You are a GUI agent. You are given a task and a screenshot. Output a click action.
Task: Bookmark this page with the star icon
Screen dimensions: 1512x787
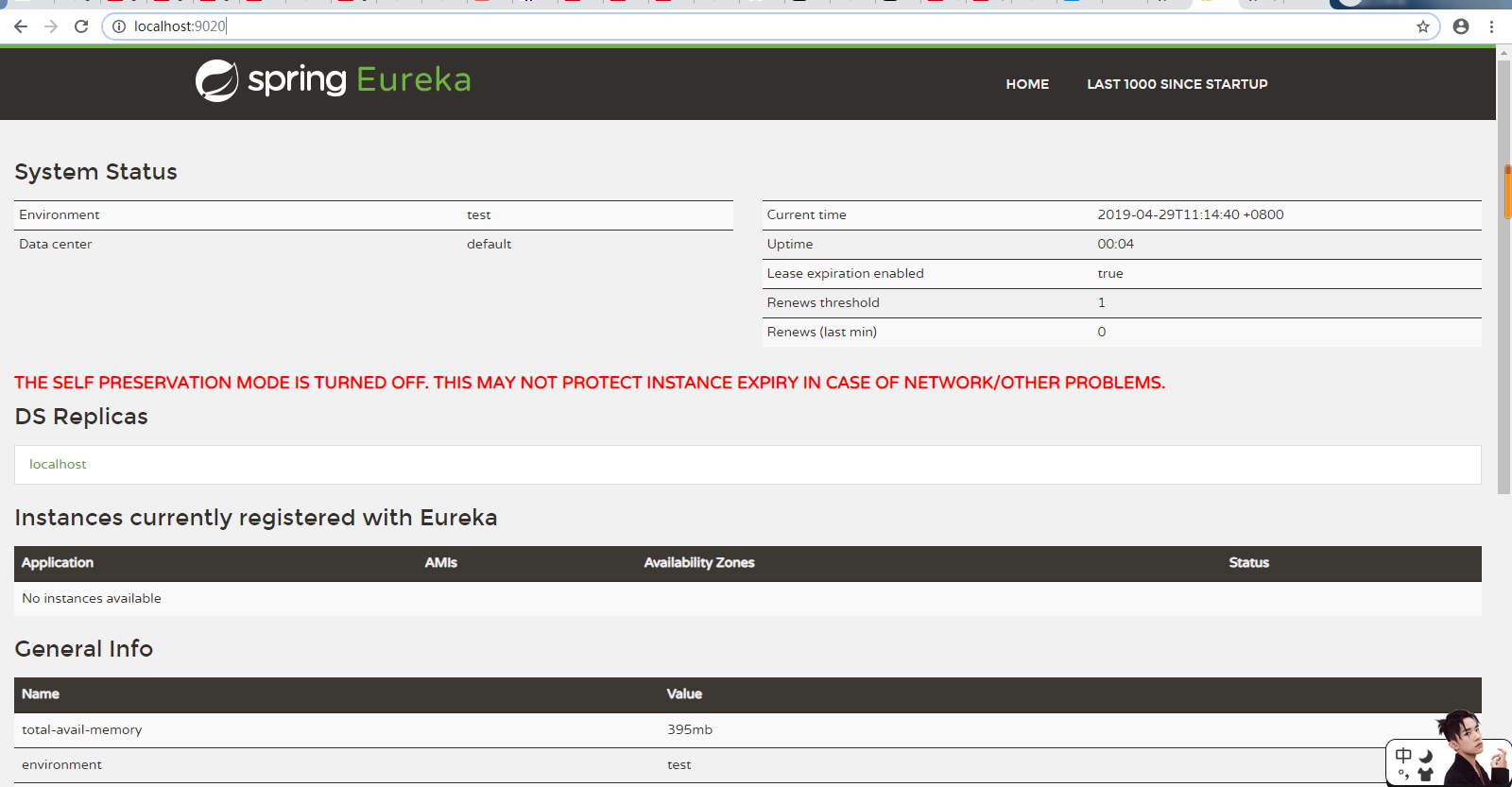click(1423, 26)
